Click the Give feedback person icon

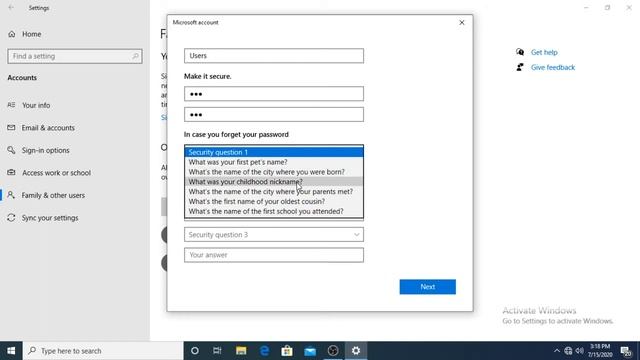(520, 67)
